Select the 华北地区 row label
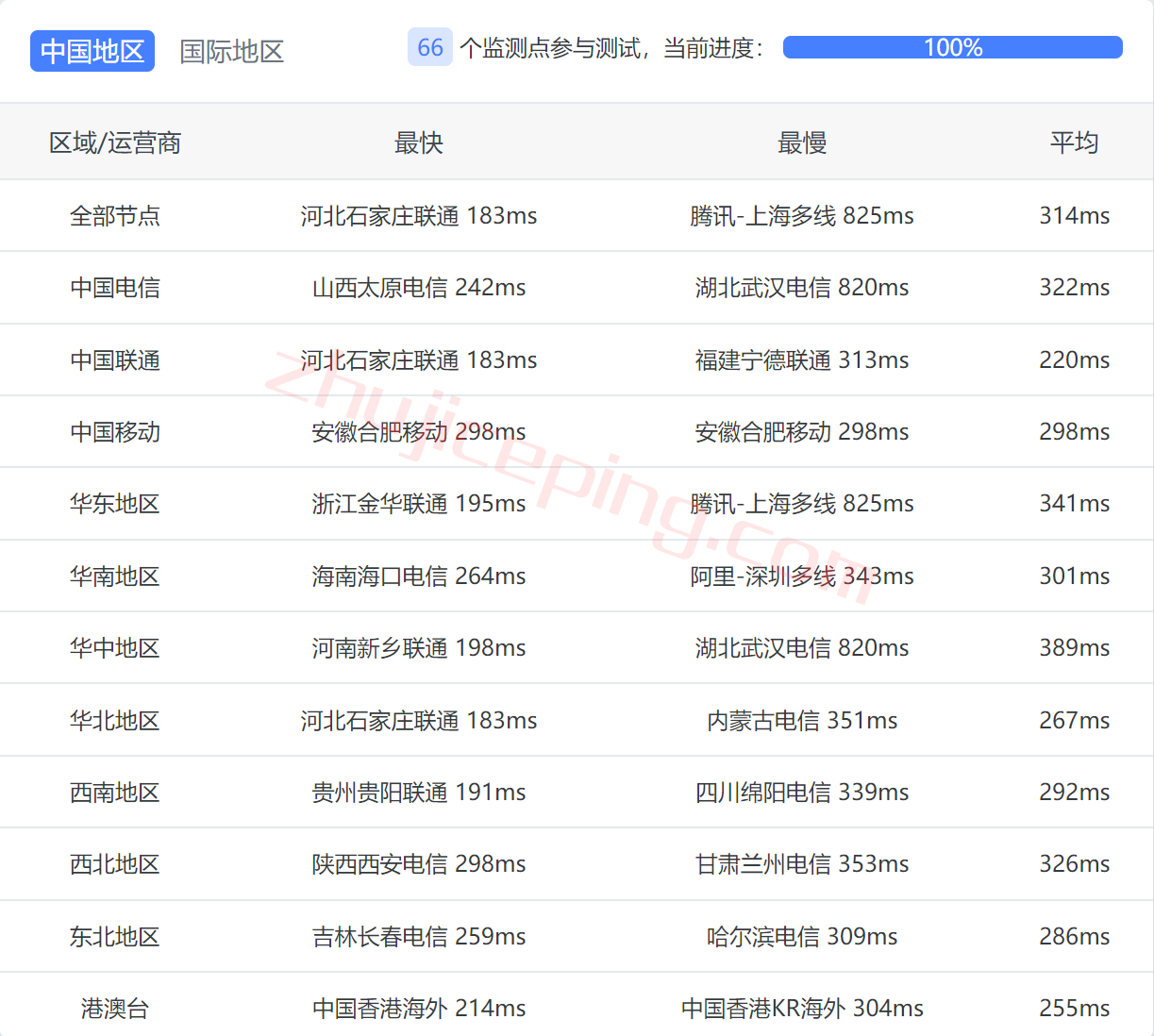Screen dimensions: 1154x1036 [115, 720]
